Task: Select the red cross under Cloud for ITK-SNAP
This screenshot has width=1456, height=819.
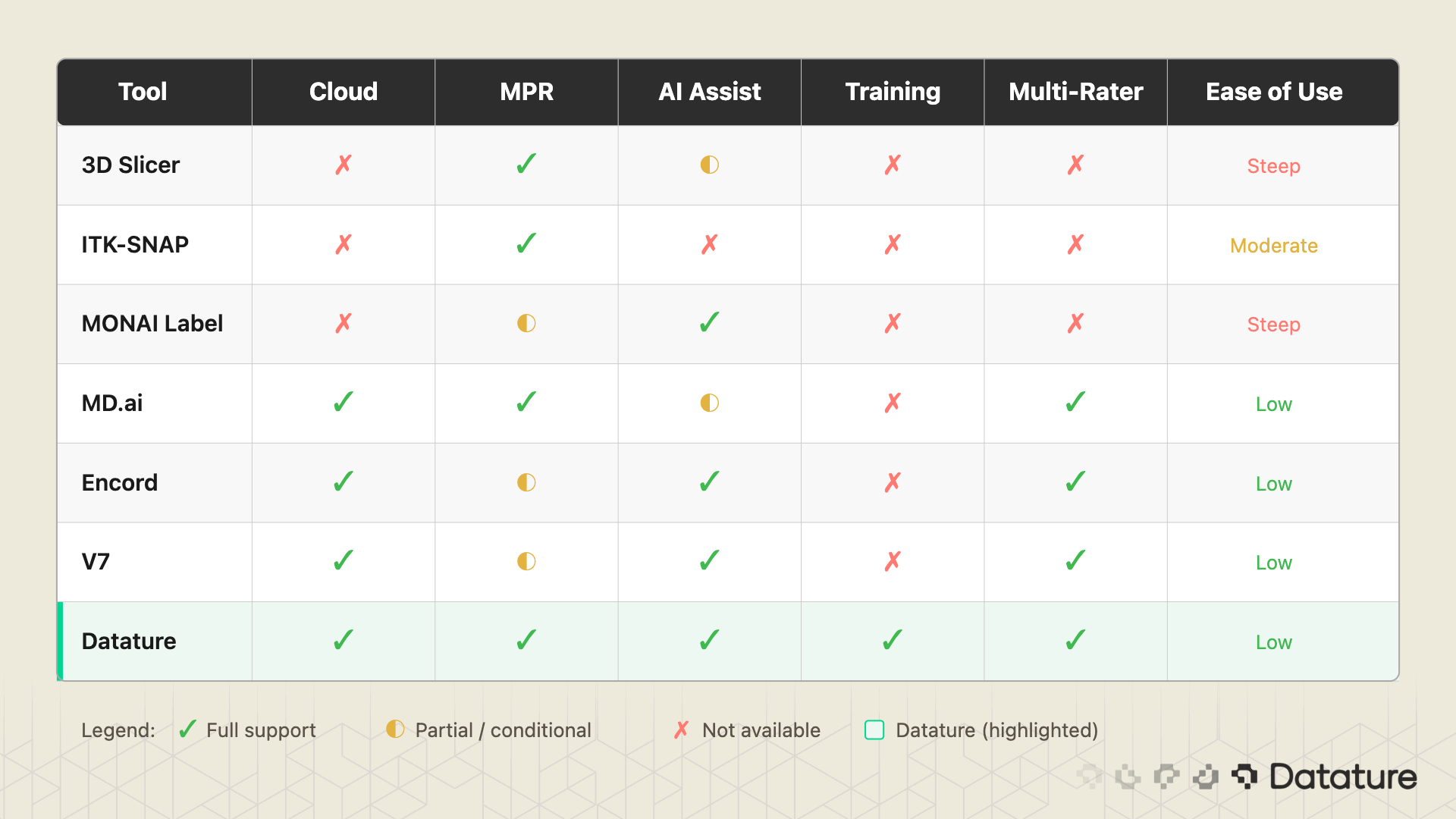Action: 343,244
